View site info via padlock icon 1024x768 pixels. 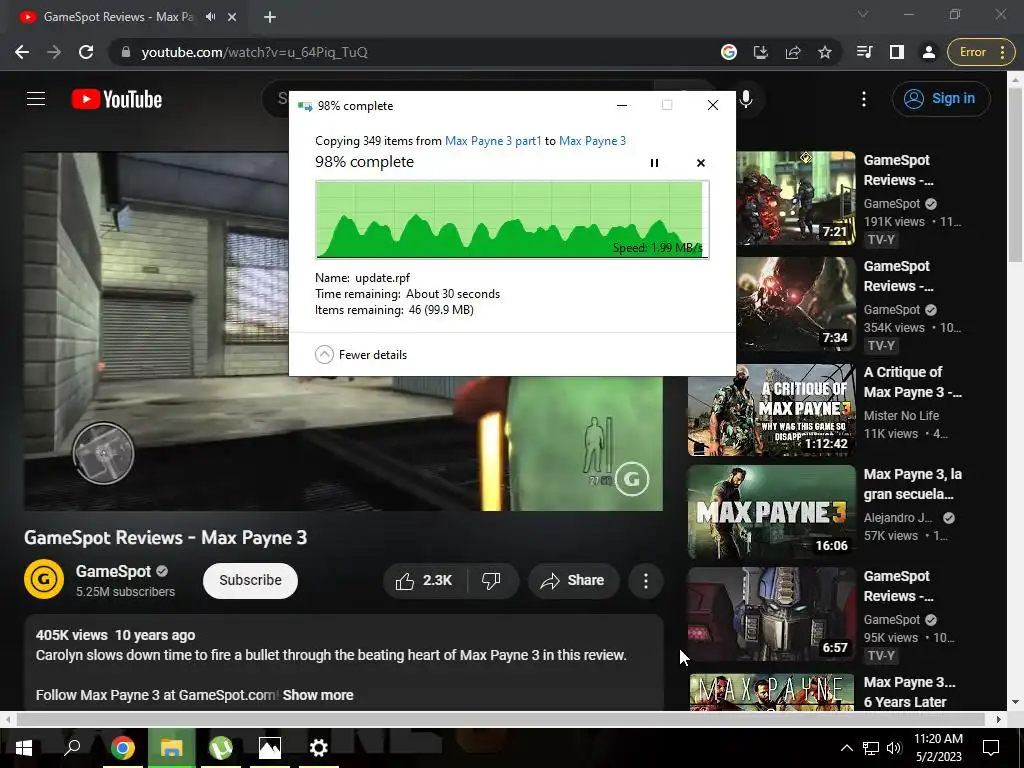coord(126,52)
